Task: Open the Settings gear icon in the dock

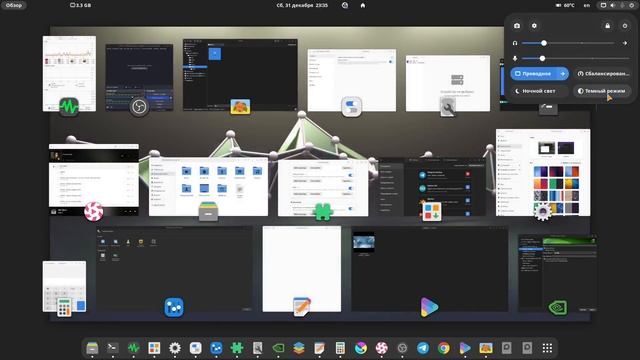Action: pos(175,348)
